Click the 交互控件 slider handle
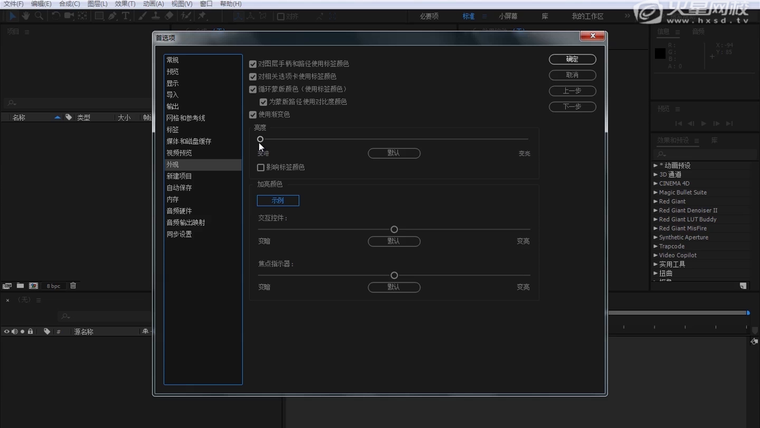 click(394, 230)
